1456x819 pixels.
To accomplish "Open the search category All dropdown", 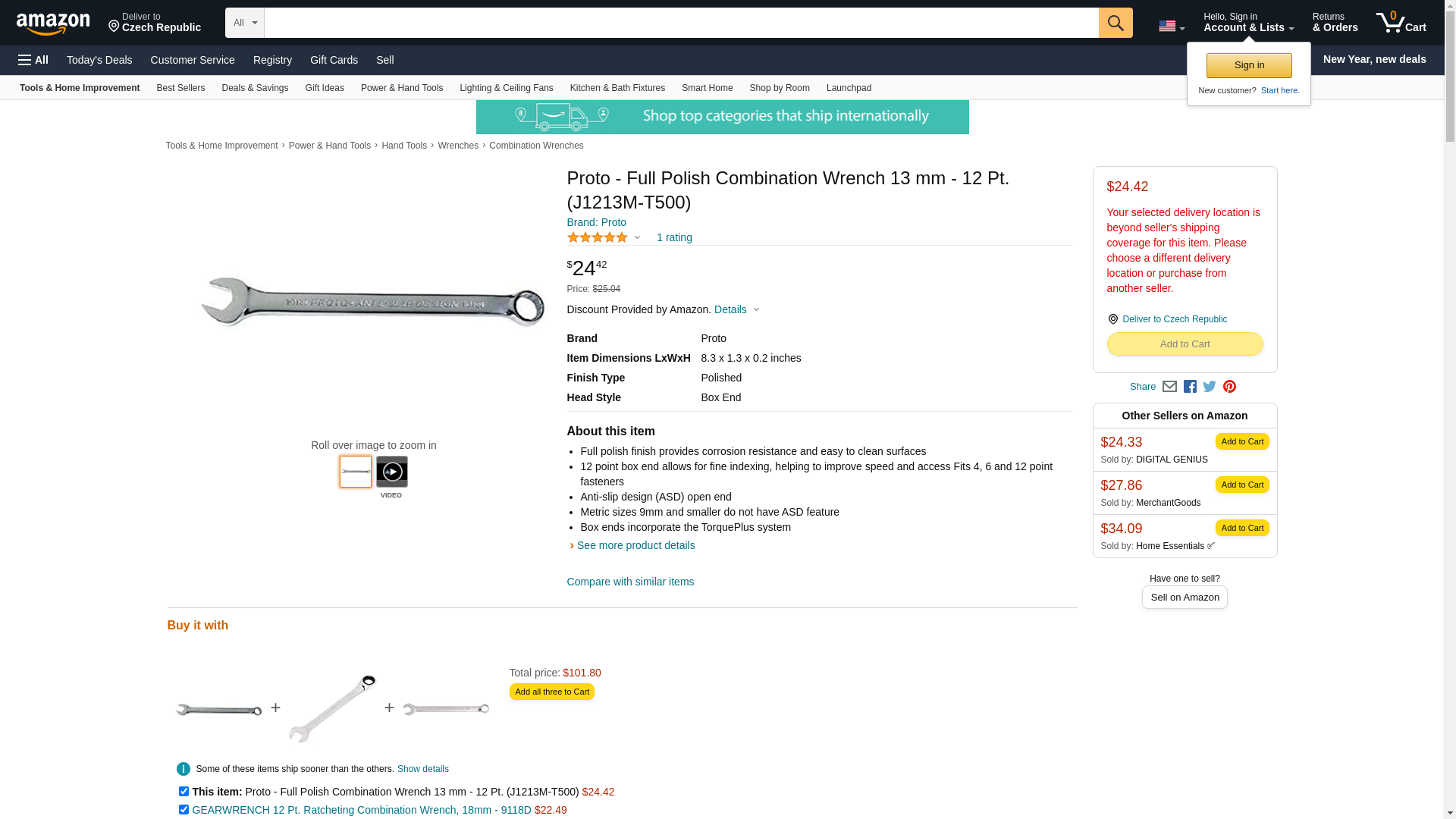I will coord(244,23).
